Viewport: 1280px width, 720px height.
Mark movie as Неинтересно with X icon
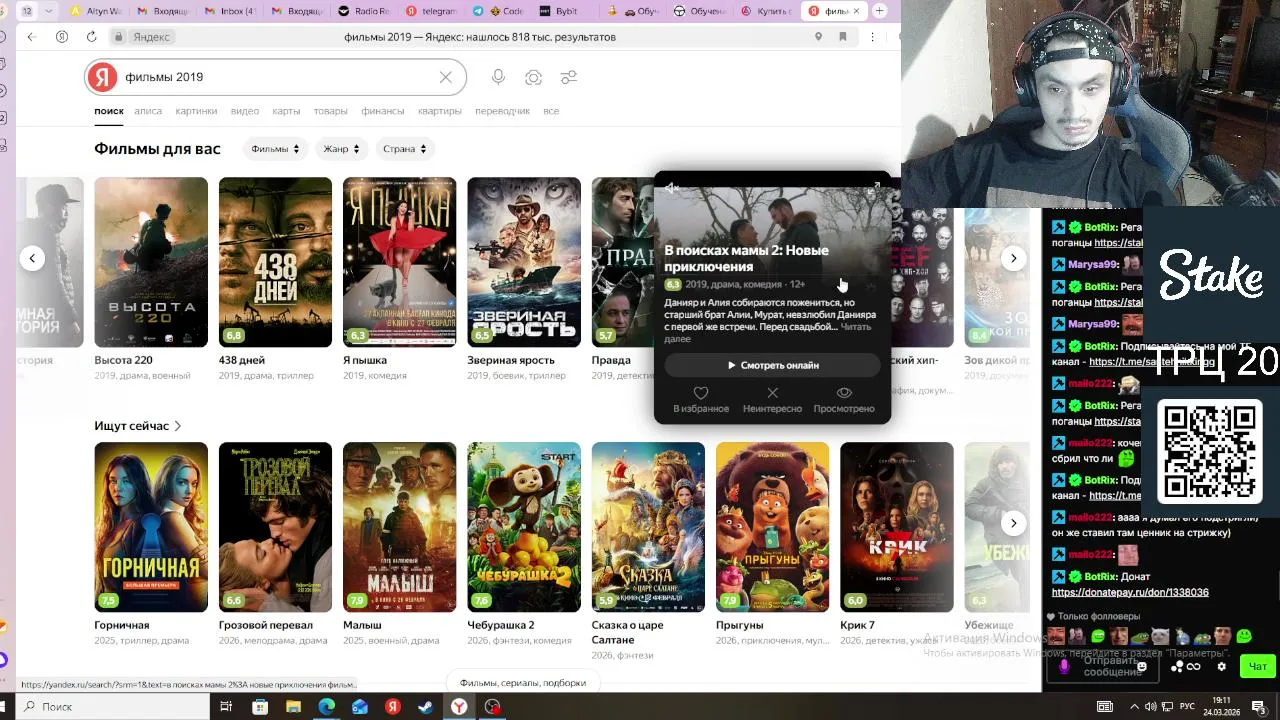[772, 393]
